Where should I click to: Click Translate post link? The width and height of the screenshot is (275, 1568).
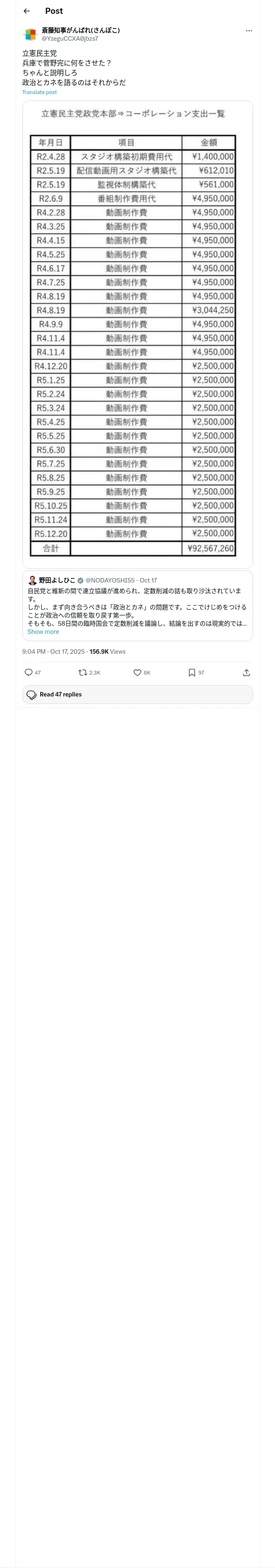[40, 92]
